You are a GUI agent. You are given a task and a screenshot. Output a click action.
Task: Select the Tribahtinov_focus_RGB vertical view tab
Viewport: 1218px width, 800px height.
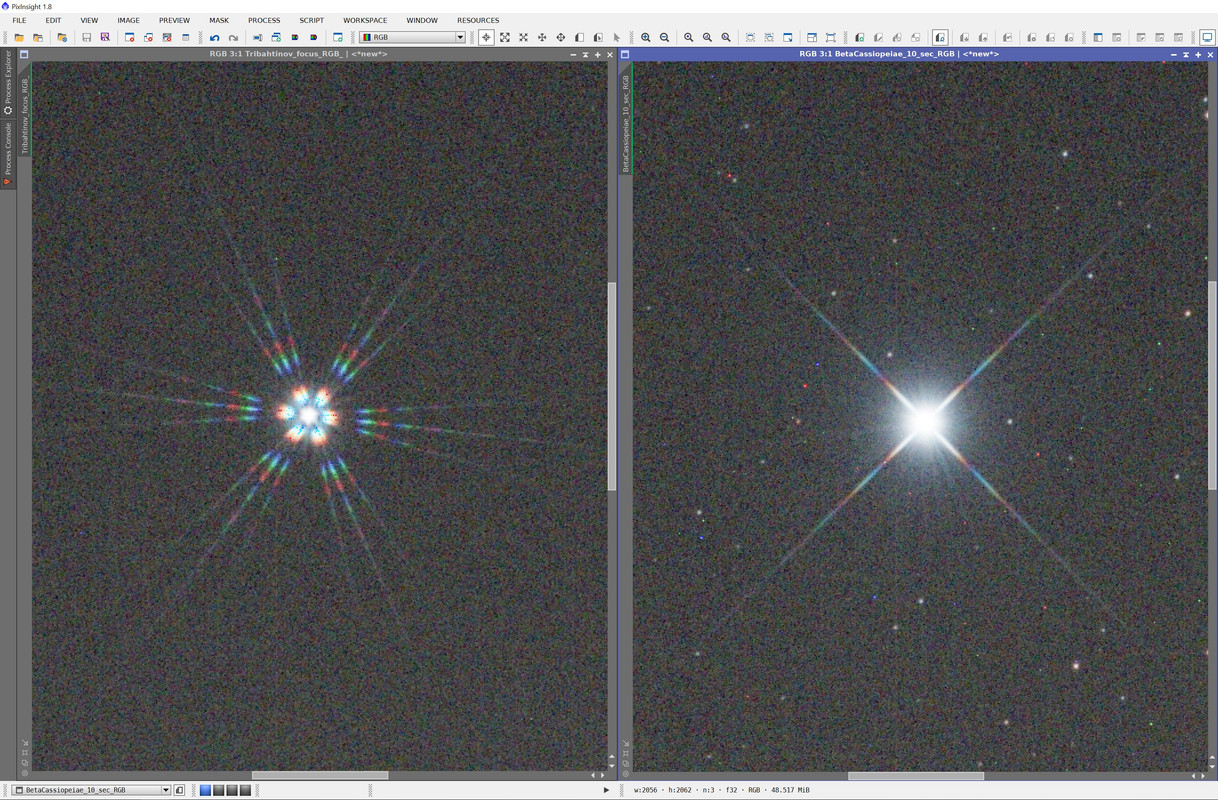pos(25,110)
